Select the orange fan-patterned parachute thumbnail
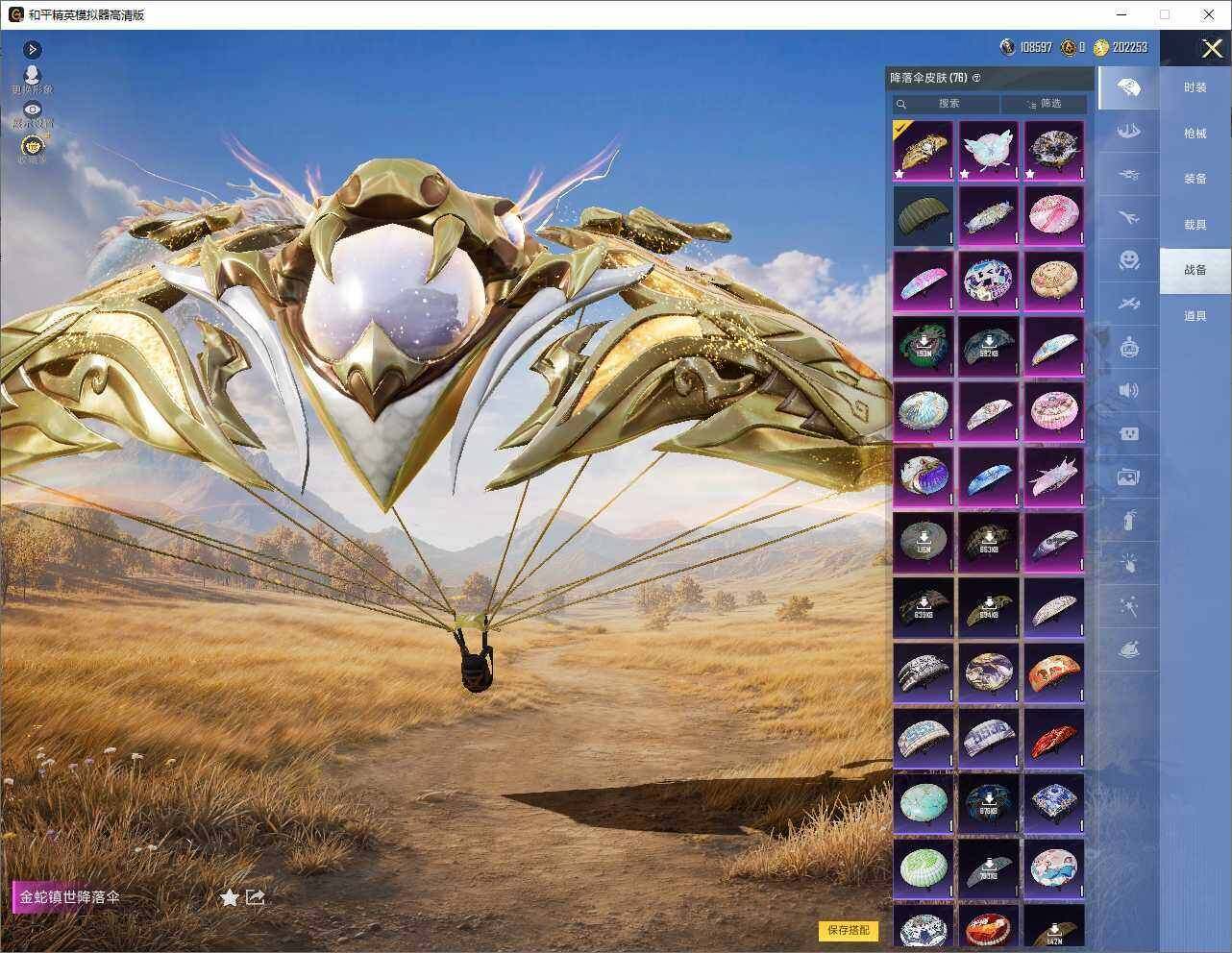 point(1054,673)
